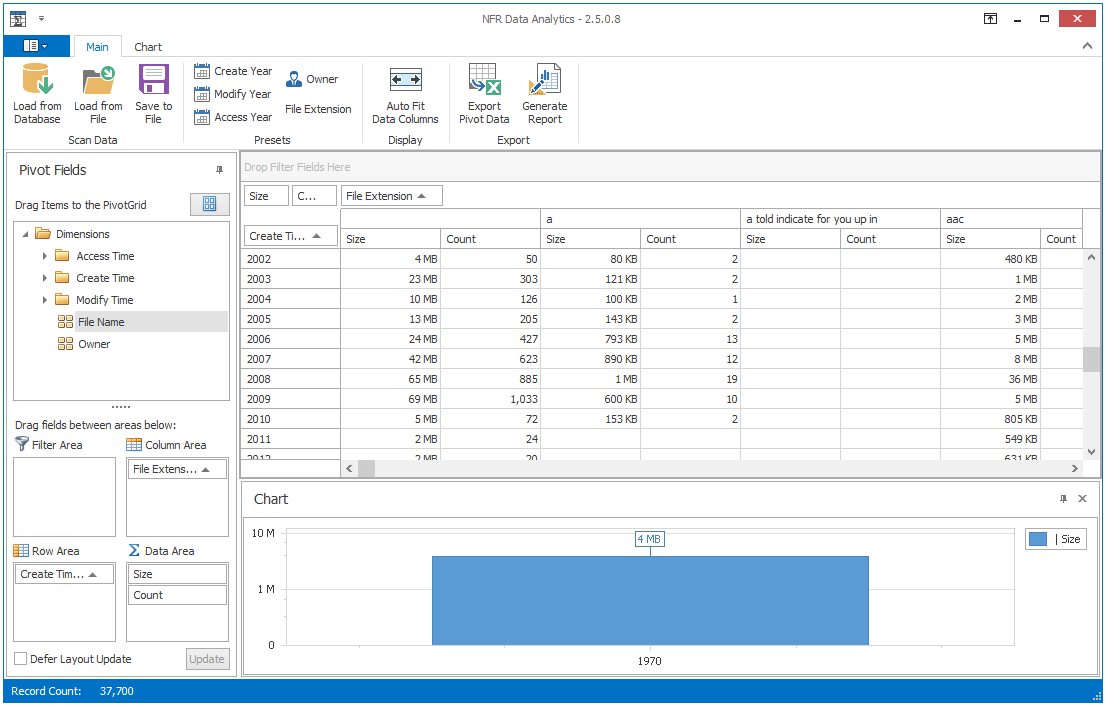This screenshot has height=706, width=1105.
Task: Expand the Modify Time tree node
Action: [45, 300]
